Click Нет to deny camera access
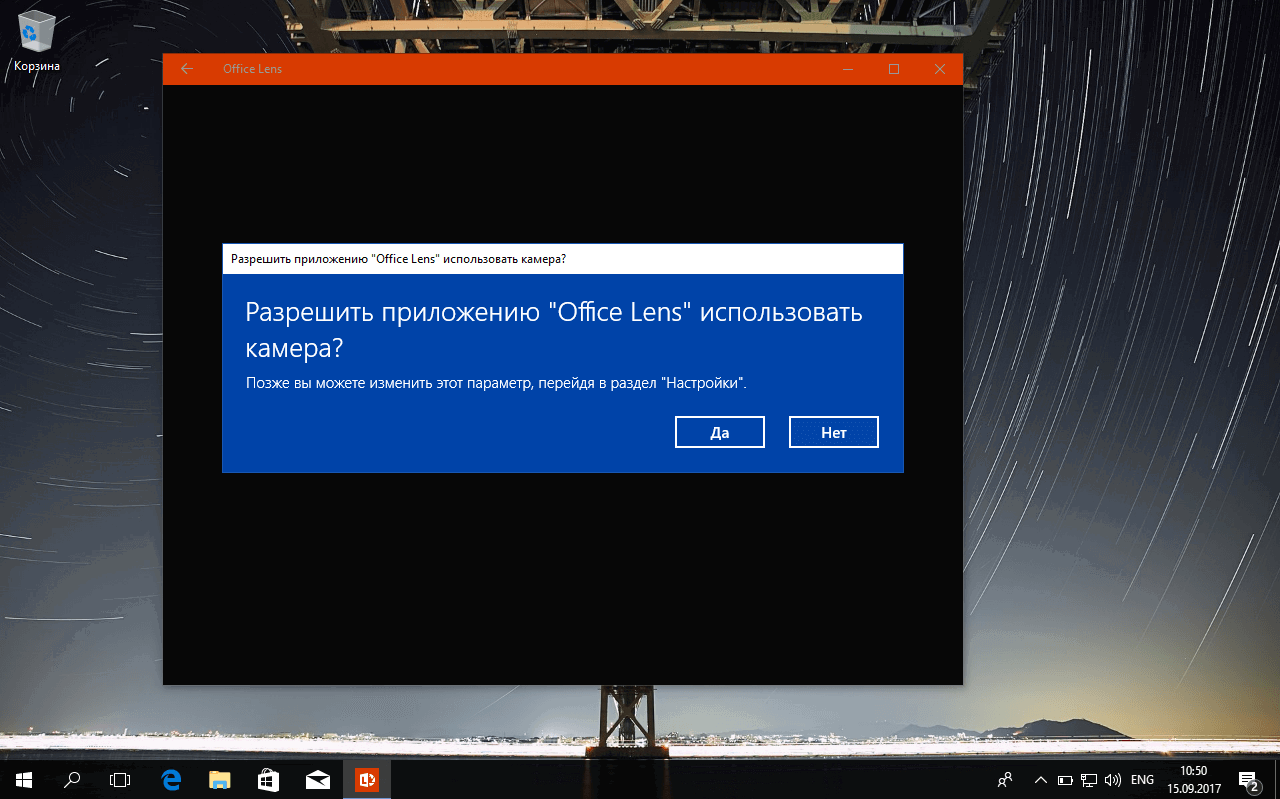Image resolution: width=1280 pixels, height=799 pixels. point(833,431)
